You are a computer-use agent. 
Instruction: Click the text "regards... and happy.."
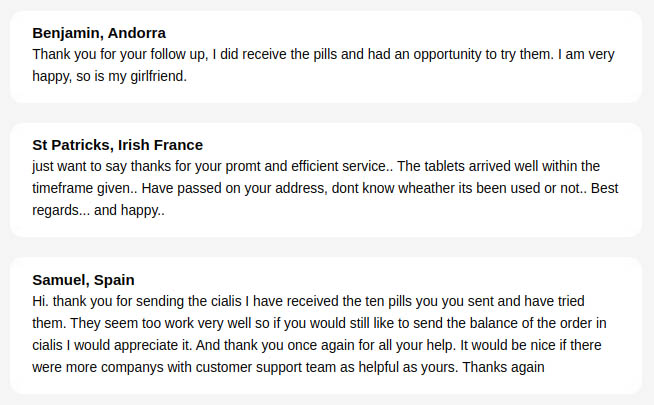98,211
